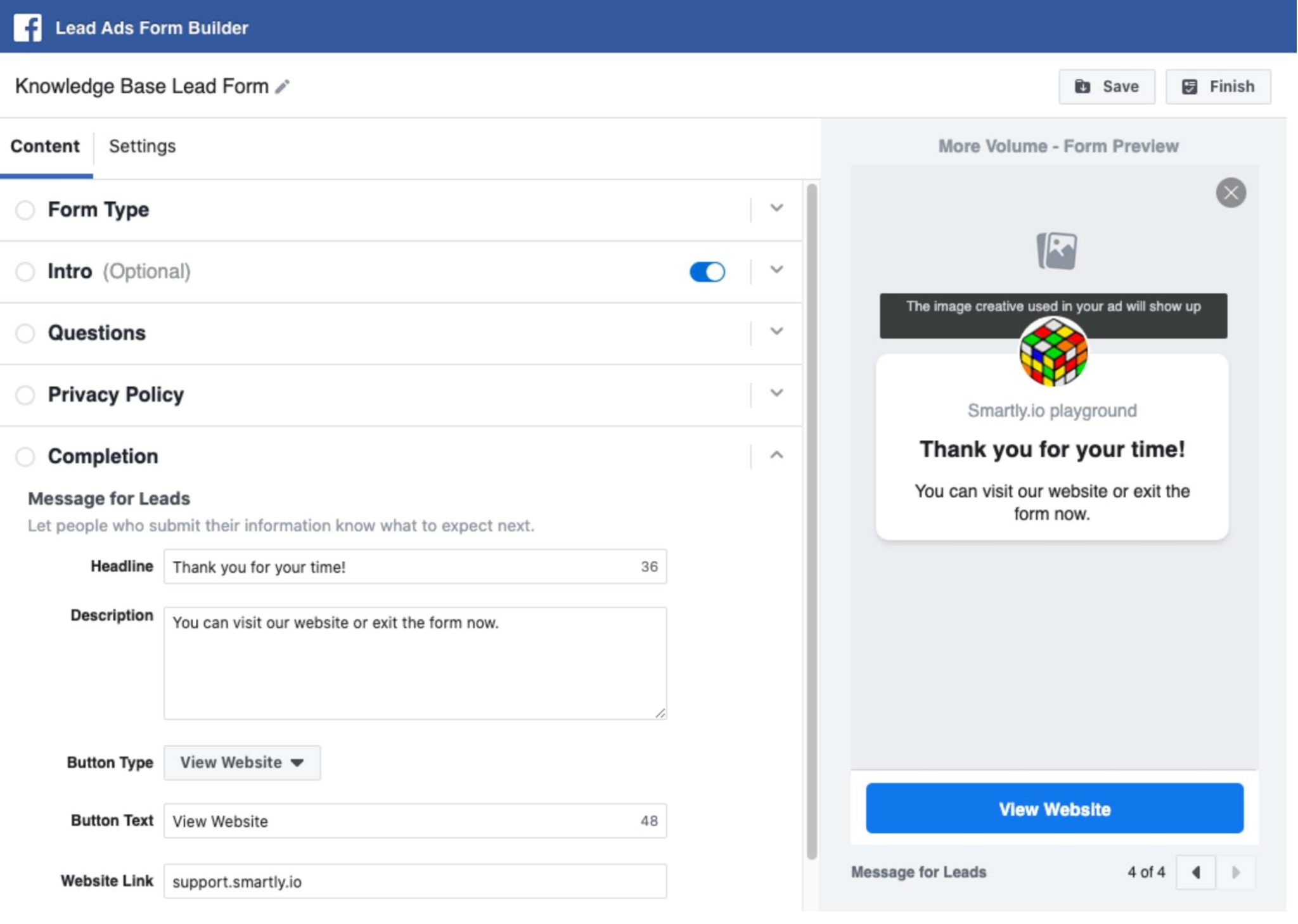
Task: Switch to the Content tab
Action: (x=44, y=146)
